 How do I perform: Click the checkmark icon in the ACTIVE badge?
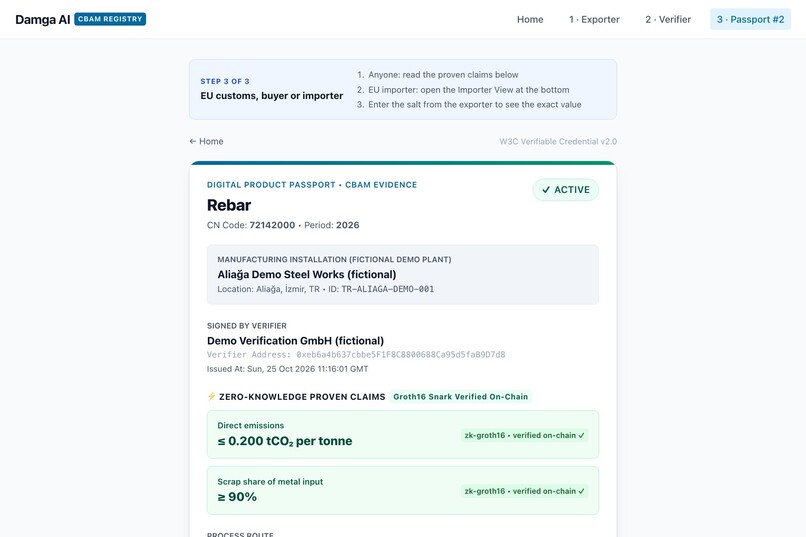546,190
